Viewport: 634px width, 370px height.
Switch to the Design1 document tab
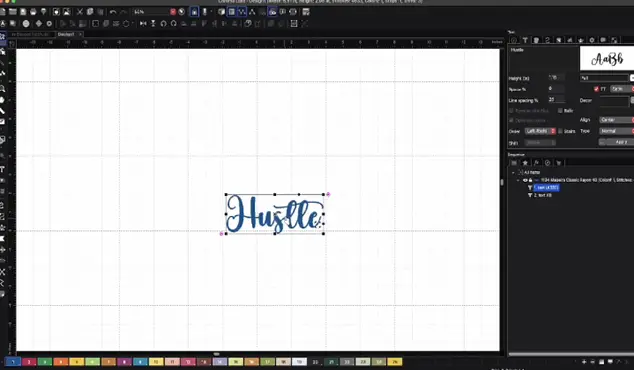click(x=66, y=34)
